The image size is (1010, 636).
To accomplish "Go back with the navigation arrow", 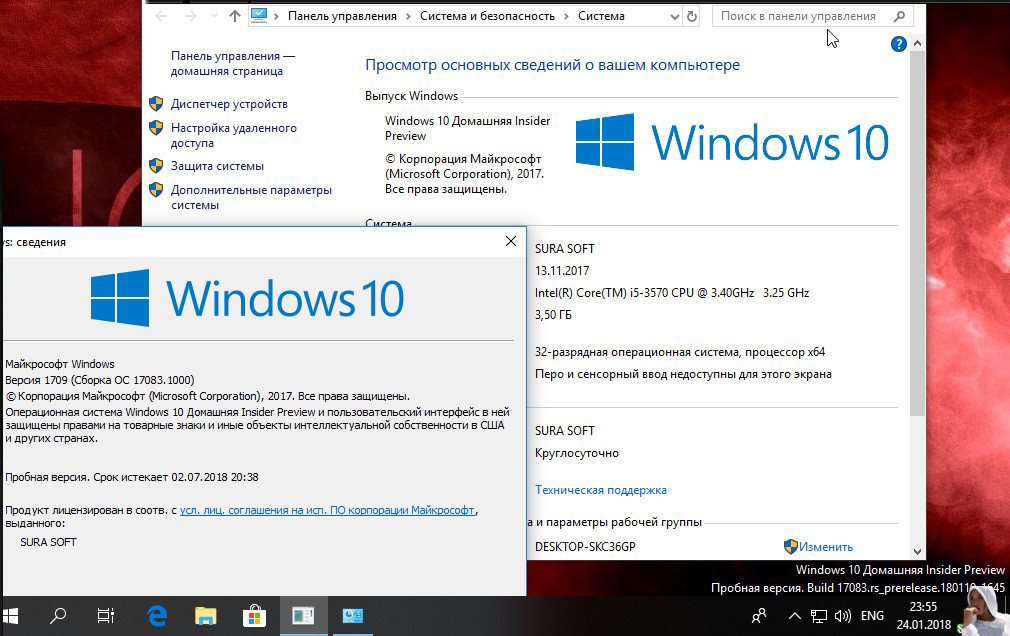I will tap(161, 16).
